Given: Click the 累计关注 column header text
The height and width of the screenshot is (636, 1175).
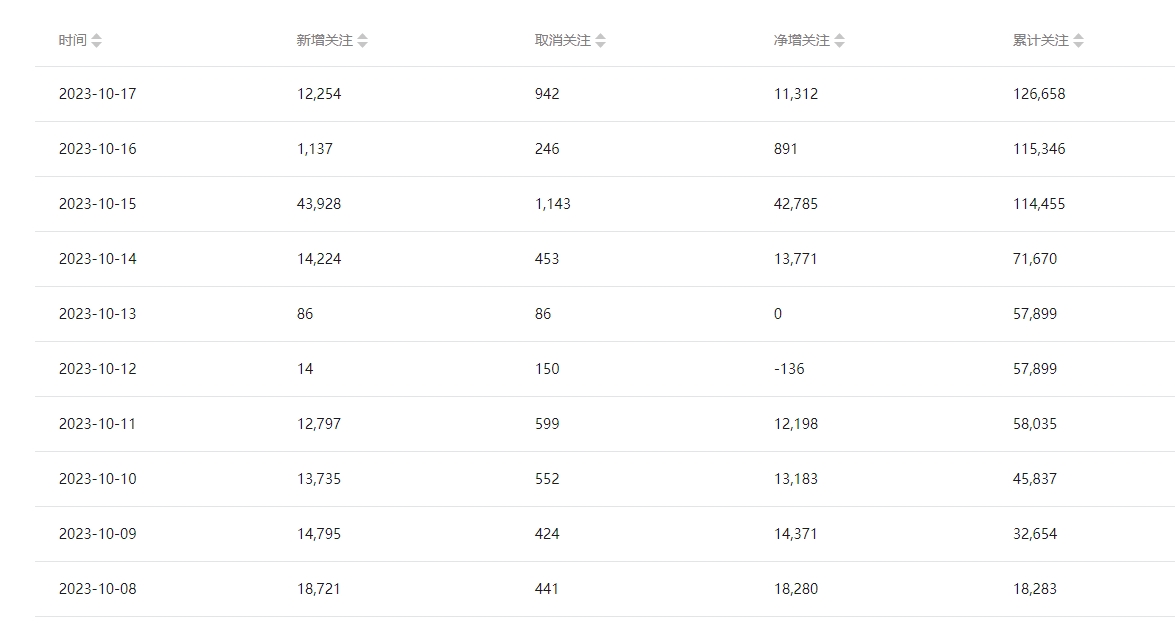Looking at the screenshot, I should (x=1040, y=41).
